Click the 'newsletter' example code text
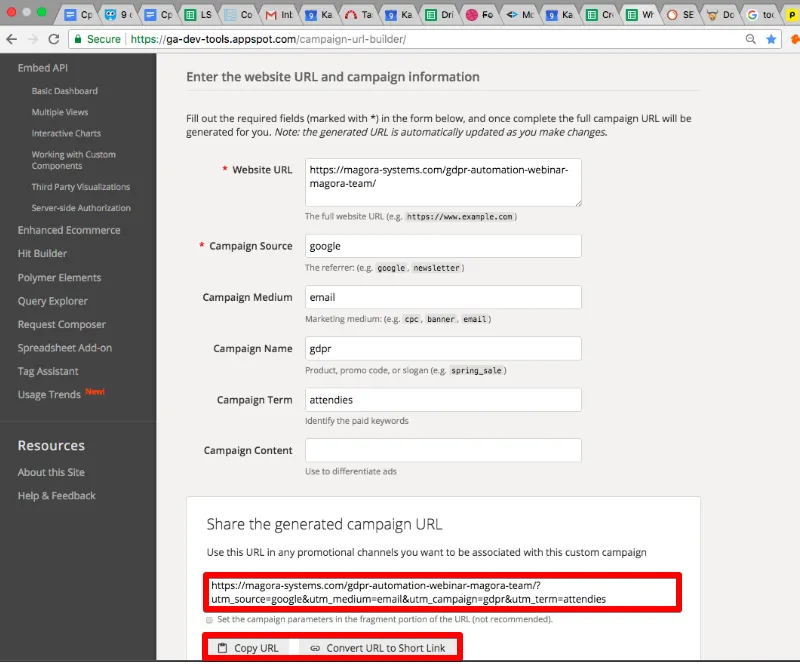This screenshot has width=800, height=665. (x=436, y=268)
